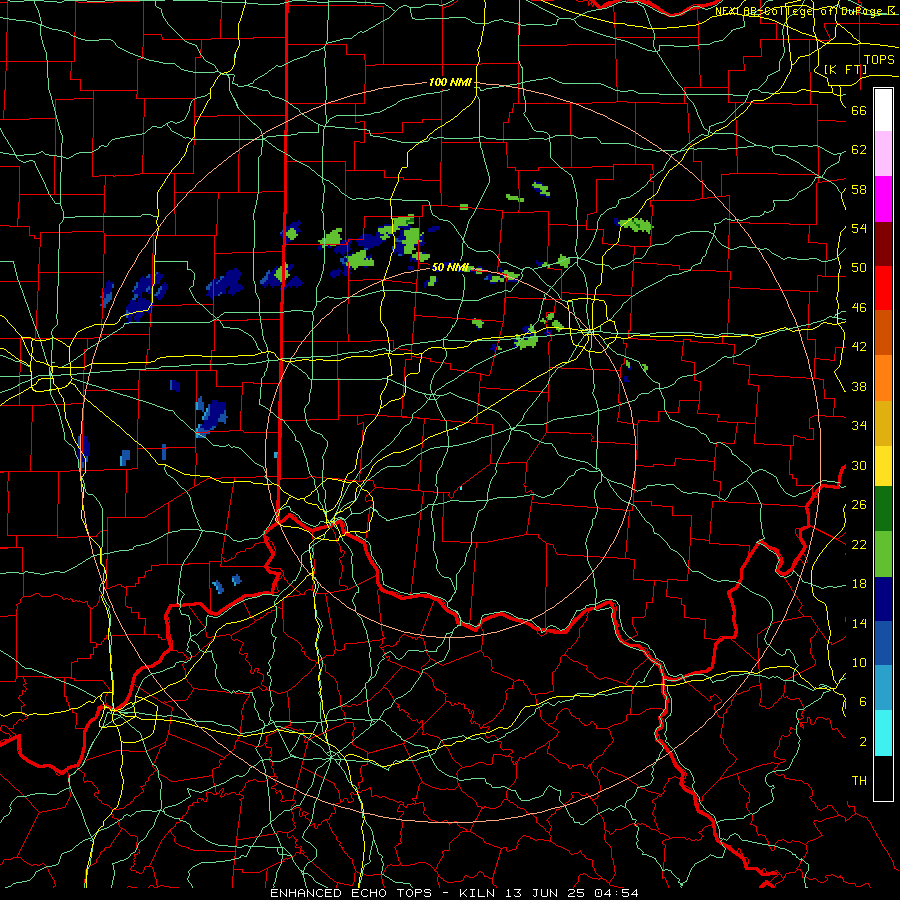Screen dimensions: 900x900
Task: Click the "46" scale value
Action: (859, 308)
